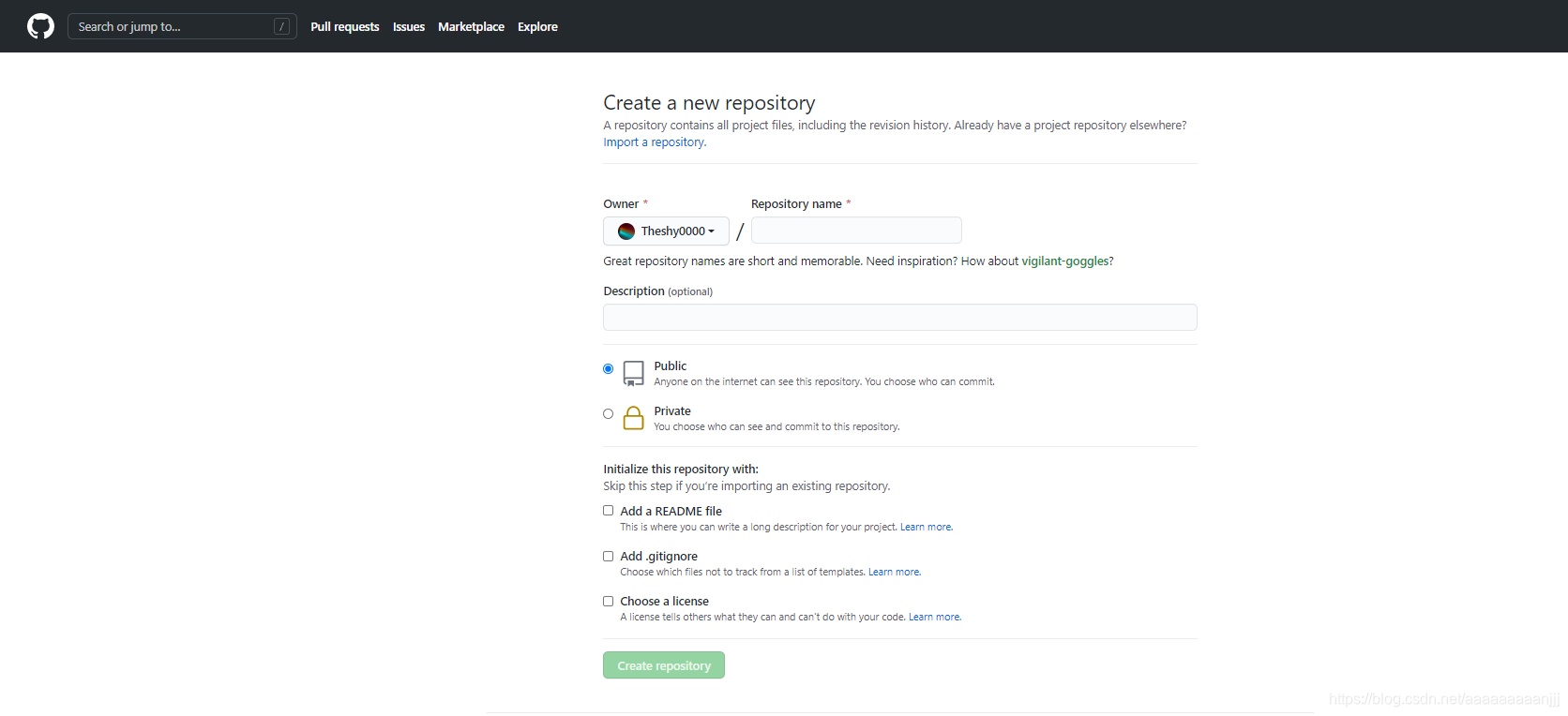Open Learn more link about licenses
The width and height of the screenshot is (1568, 716).
coord(935,618)
